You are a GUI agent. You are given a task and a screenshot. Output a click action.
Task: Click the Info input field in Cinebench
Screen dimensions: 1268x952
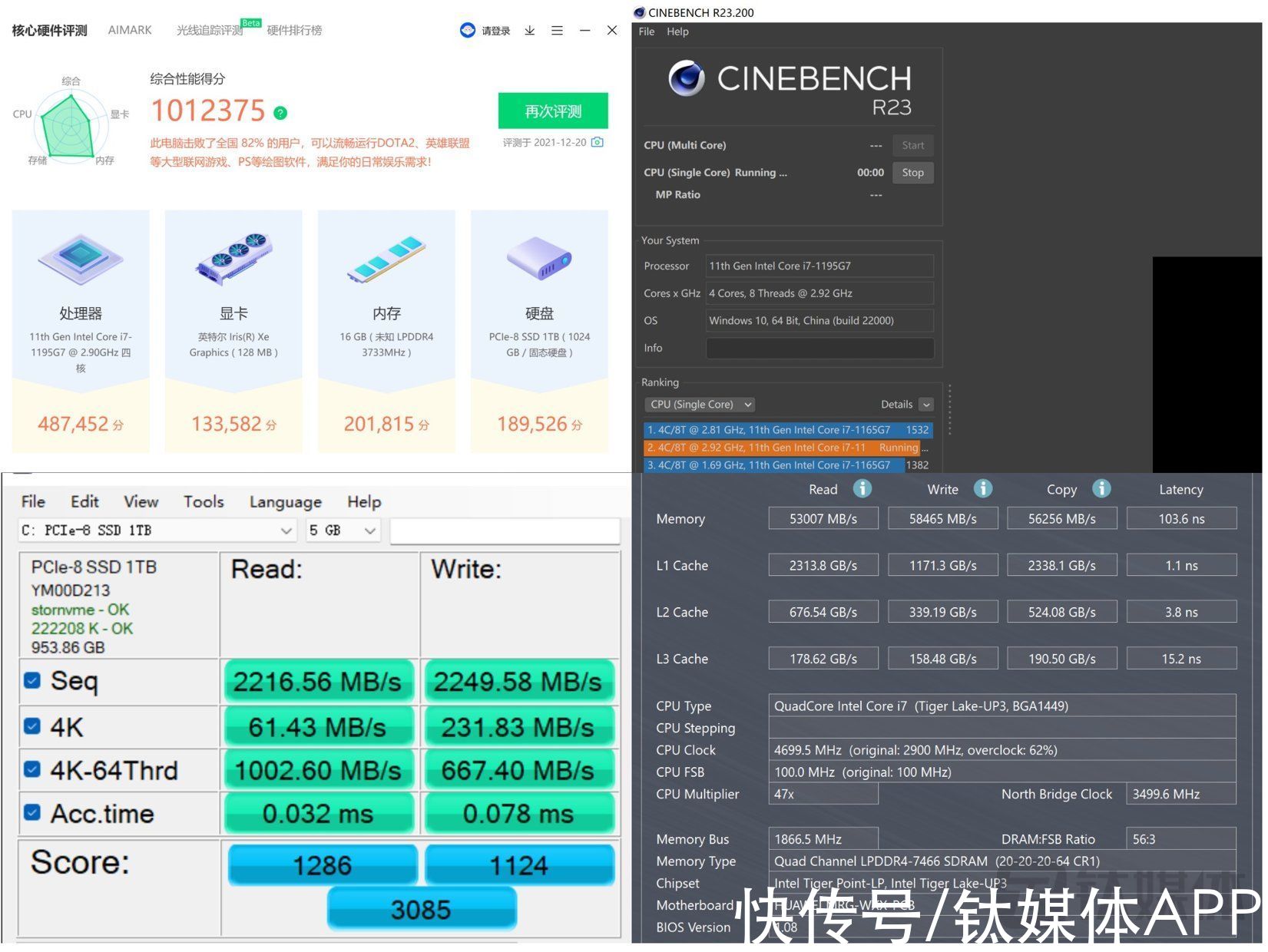pyautogui.click(x=819, y=348)
